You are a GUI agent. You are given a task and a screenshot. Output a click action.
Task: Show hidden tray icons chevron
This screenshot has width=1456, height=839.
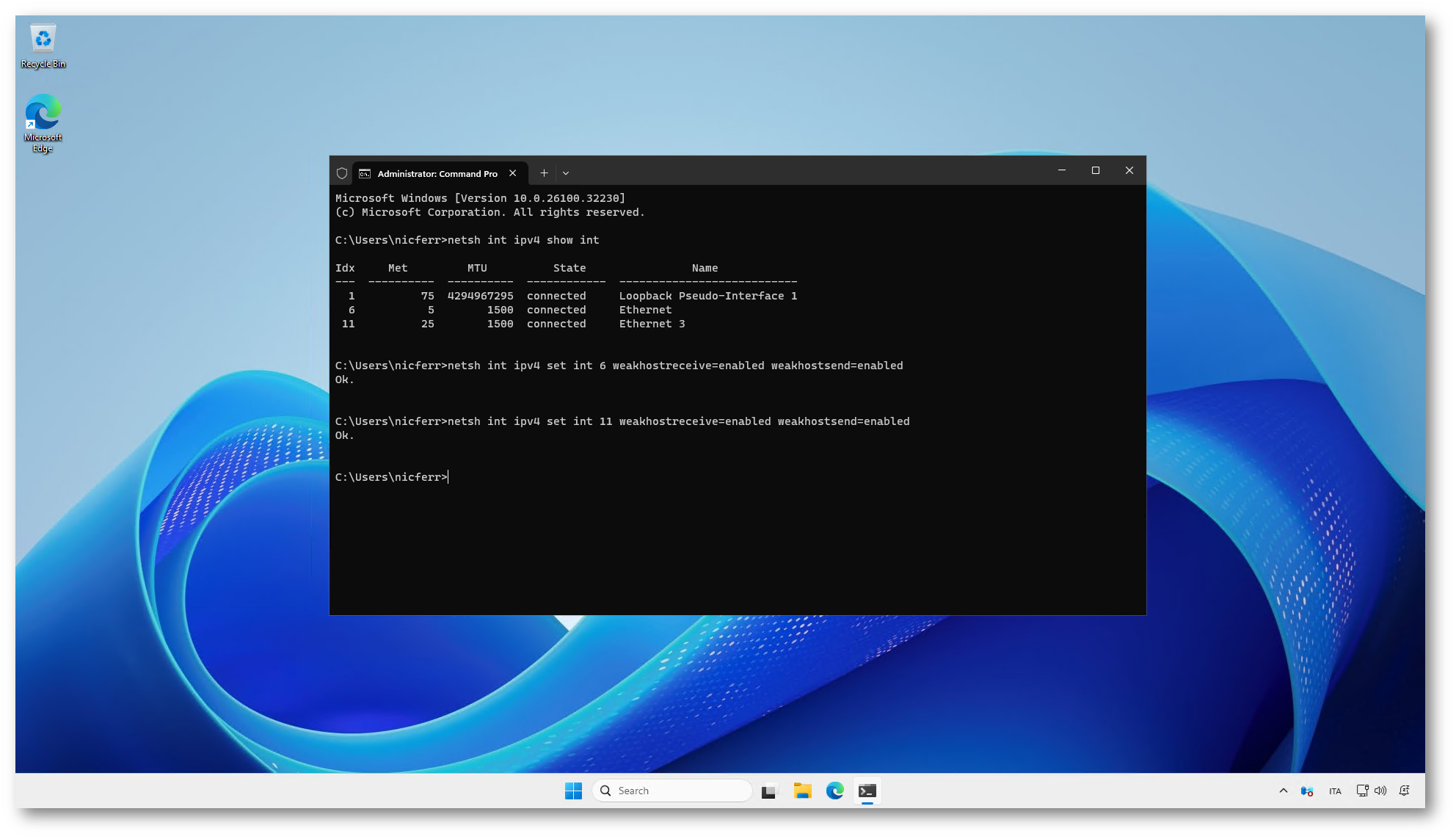(x=1284, y=791)
